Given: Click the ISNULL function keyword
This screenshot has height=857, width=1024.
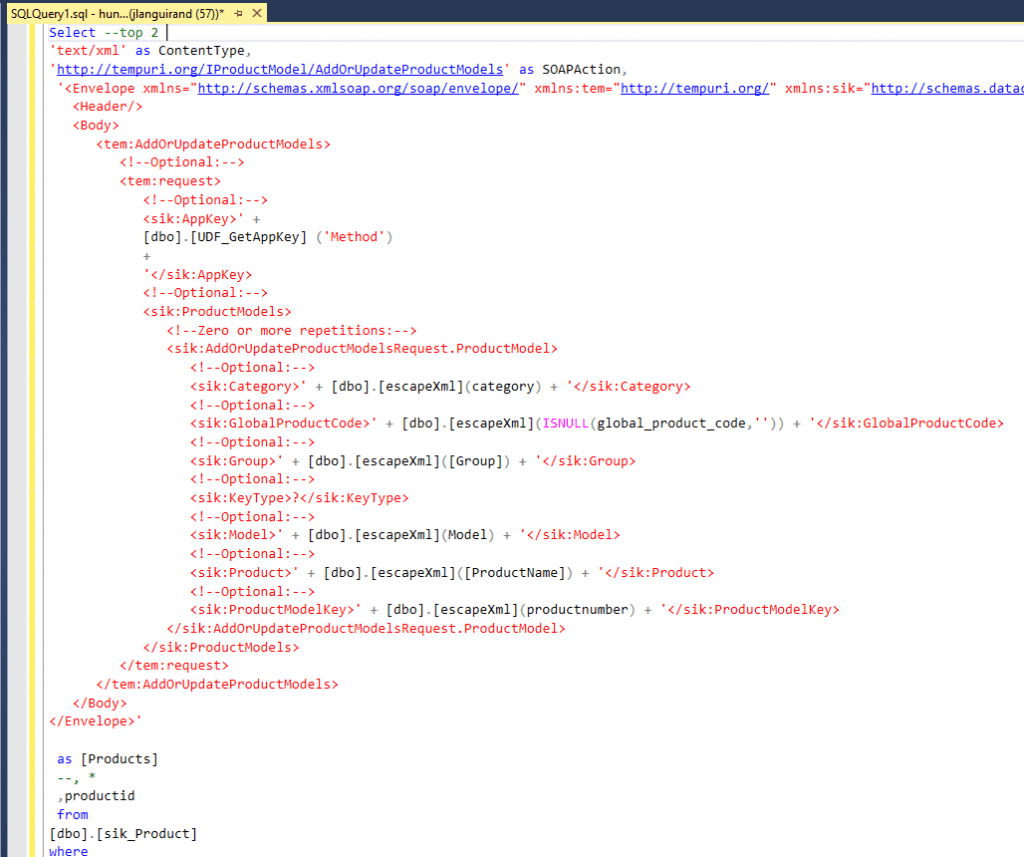Looking at the screenshot, I should tap(565, 423).
